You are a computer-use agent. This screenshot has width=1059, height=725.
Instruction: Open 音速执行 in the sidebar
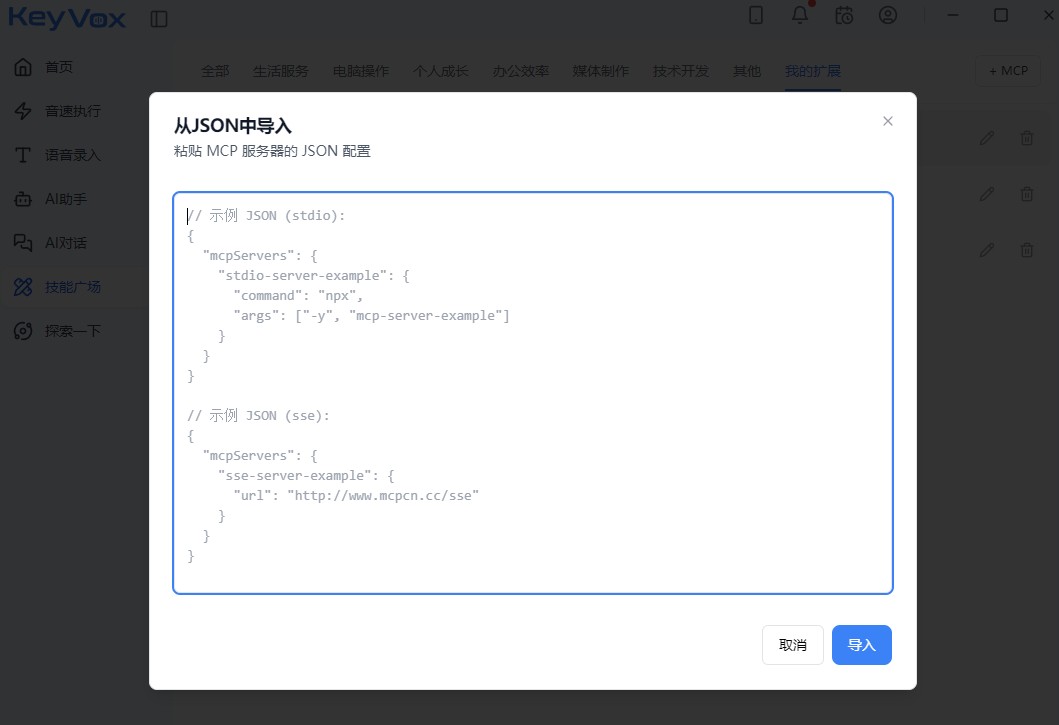[74, 111]
